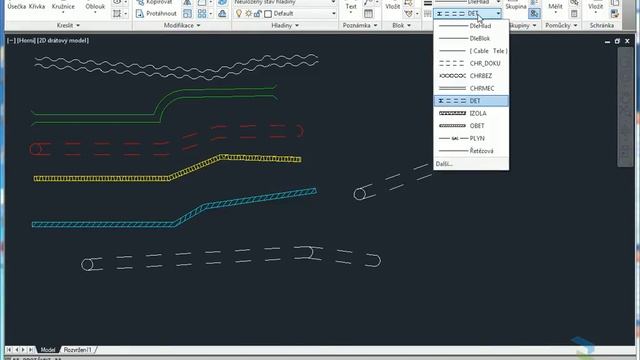This screenshot has width=640, height=360.
Task: Expand the Poznámka panel
Action: (x=360, y=25)
